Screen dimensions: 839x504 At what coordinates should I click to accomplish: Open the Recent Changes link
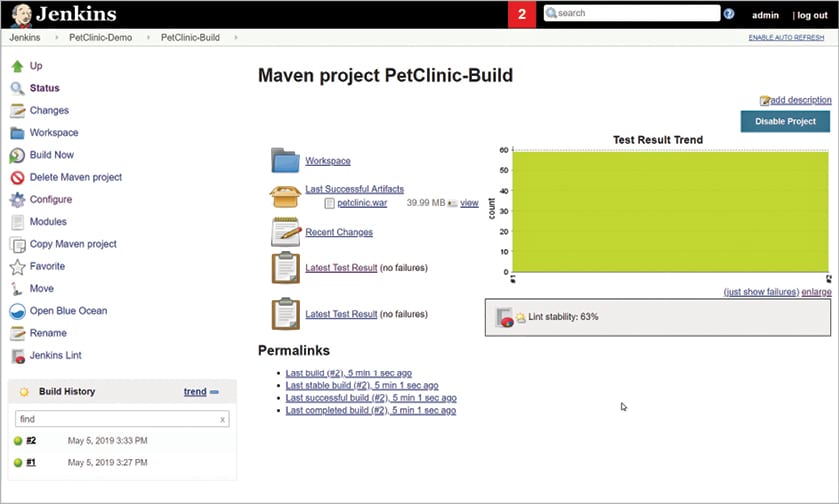(339, 232)
